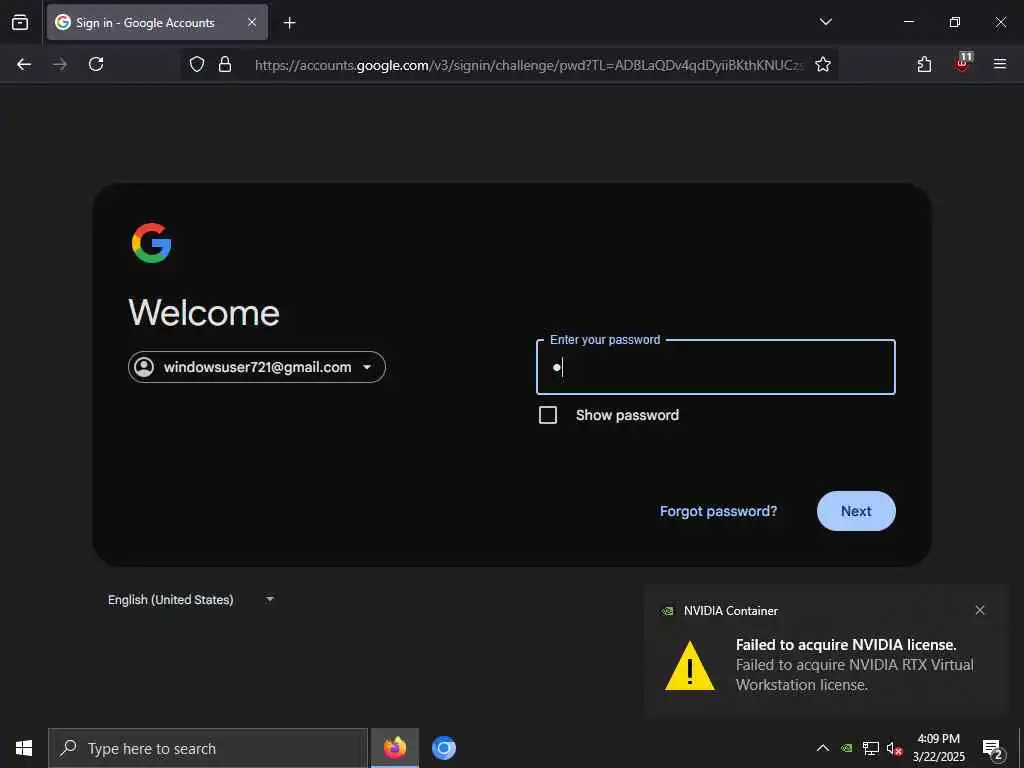Open muted volume tray icon

pyautogui.click(x=894, y=748)
